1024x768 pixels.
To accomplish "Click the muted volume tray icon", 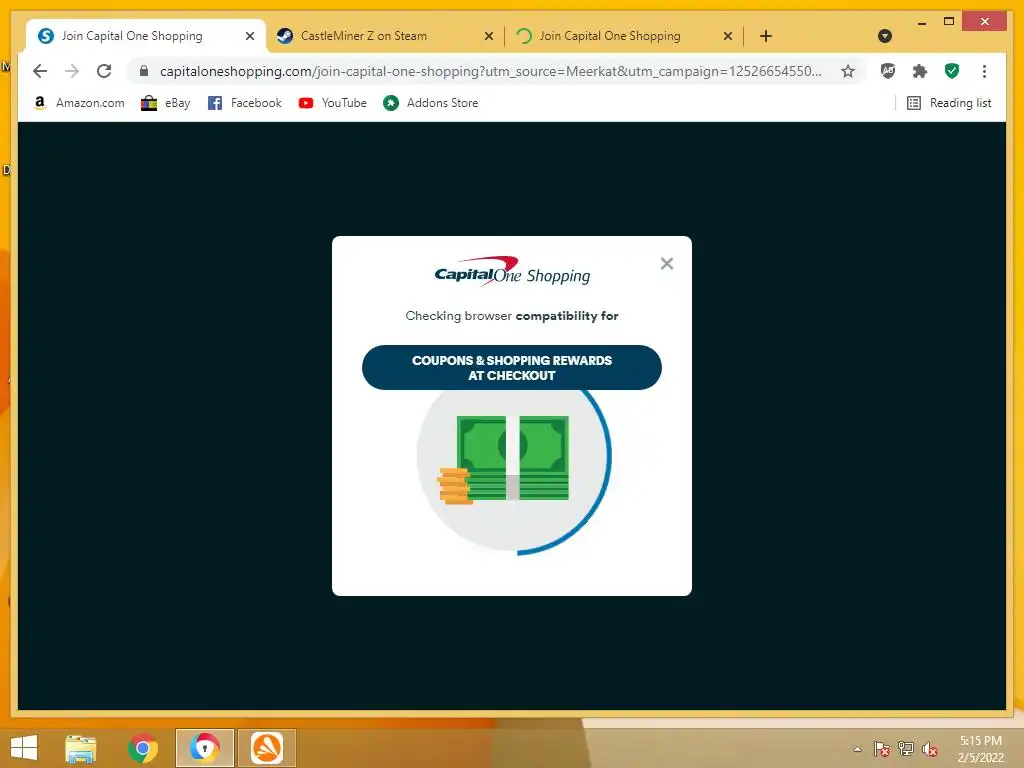I will coord(930,749).
